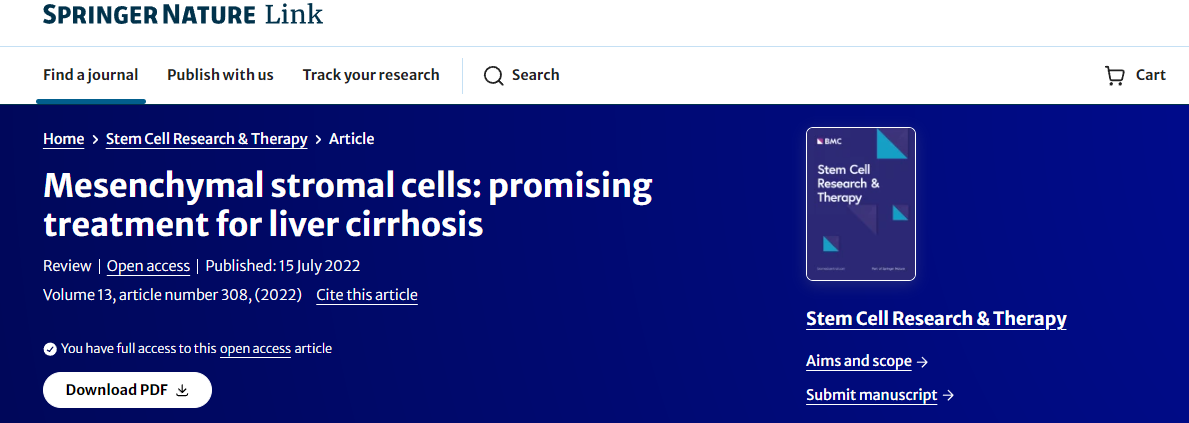Open the Stem Cell Research & Therapy journal cover
Screen dimensions: 1189x423
(x=860, y=204)
